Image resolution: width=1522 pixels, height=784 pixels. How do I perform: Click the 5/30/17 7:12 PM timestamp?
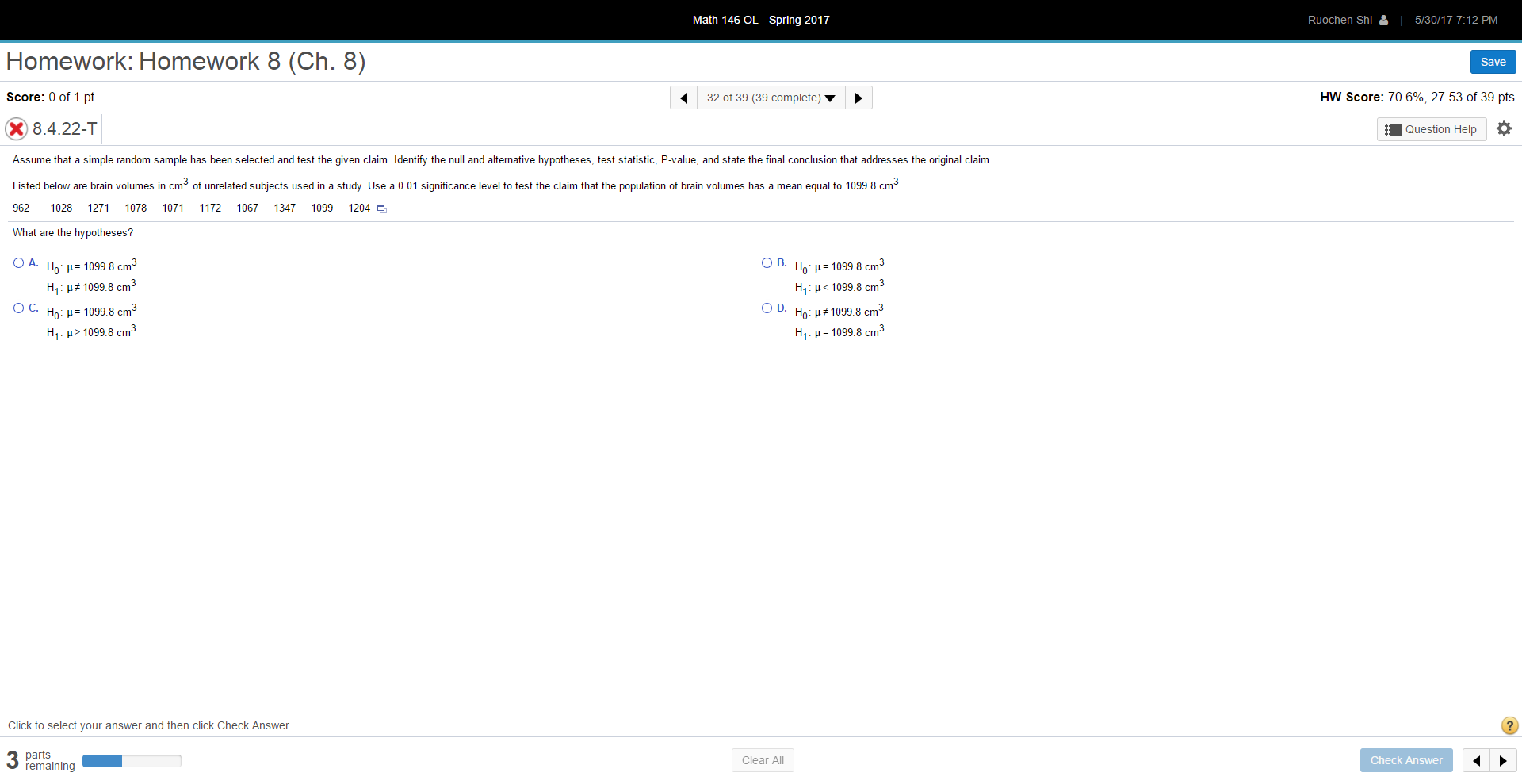(1456, 20)
